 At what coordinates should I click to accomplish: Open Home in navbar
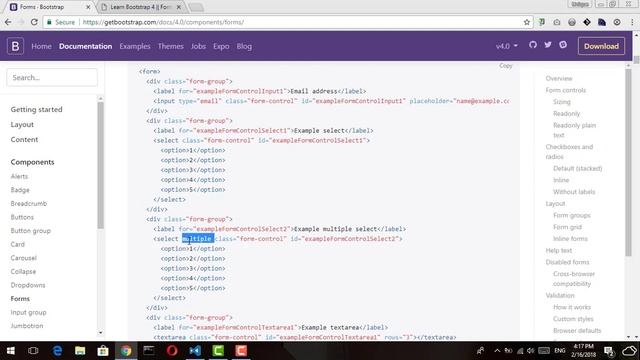(x=42, y=46)
